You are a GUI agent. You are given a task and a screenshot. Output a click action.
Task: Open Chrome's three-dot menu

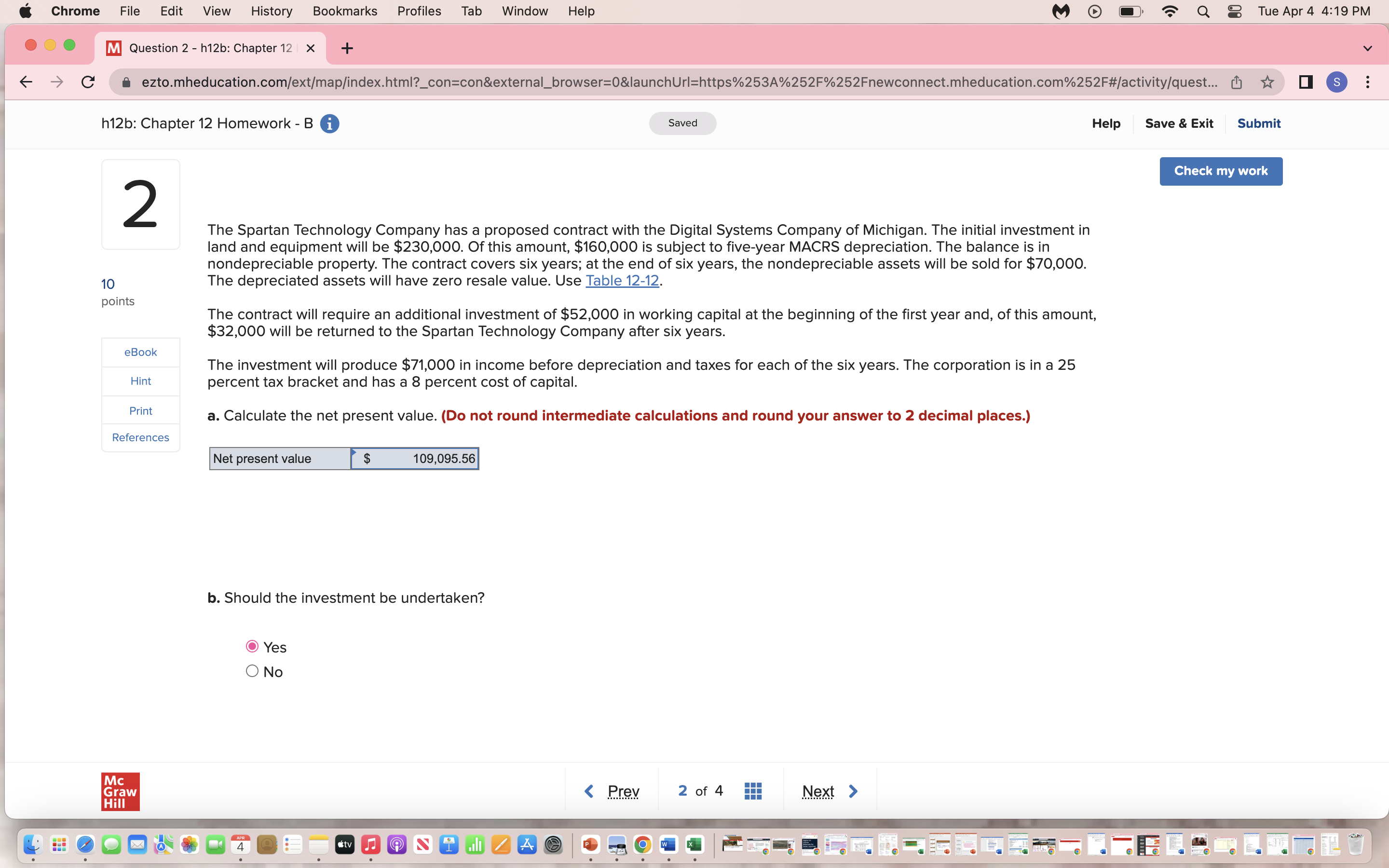[x=1368, y=82]
